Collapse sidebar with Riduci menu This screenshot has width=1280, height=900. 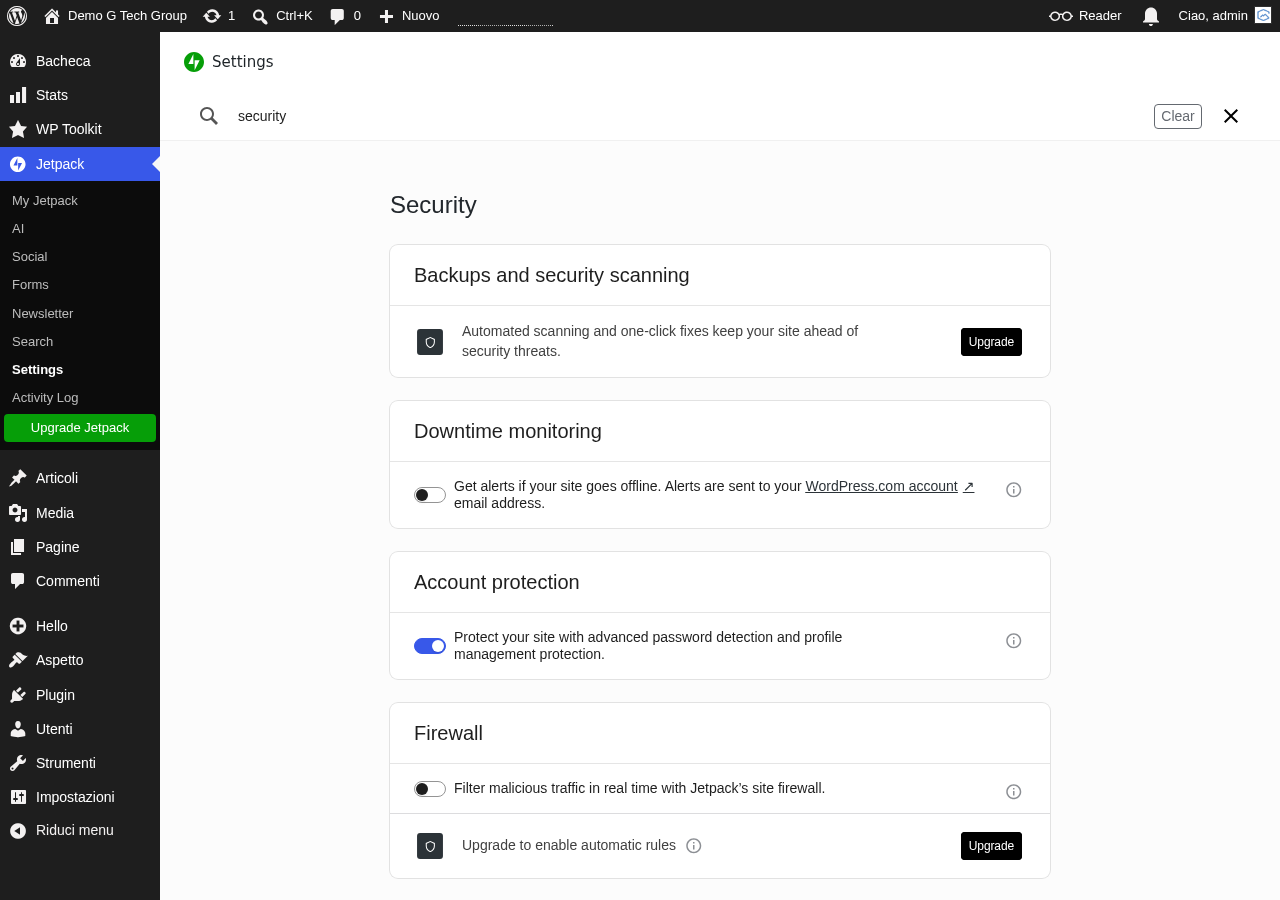coord(80,830)
